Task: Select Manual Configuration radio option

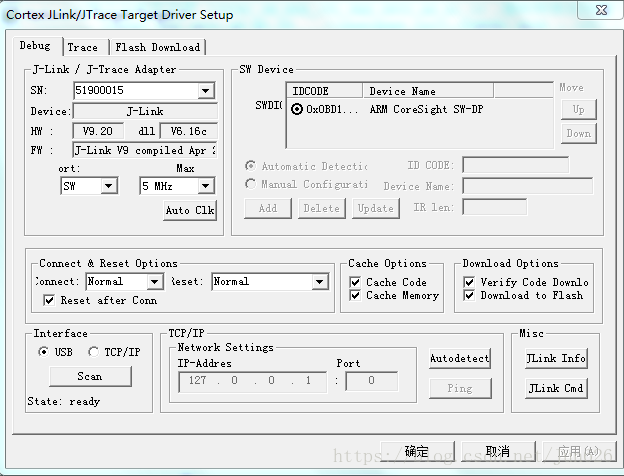Action: pos(250,184)
